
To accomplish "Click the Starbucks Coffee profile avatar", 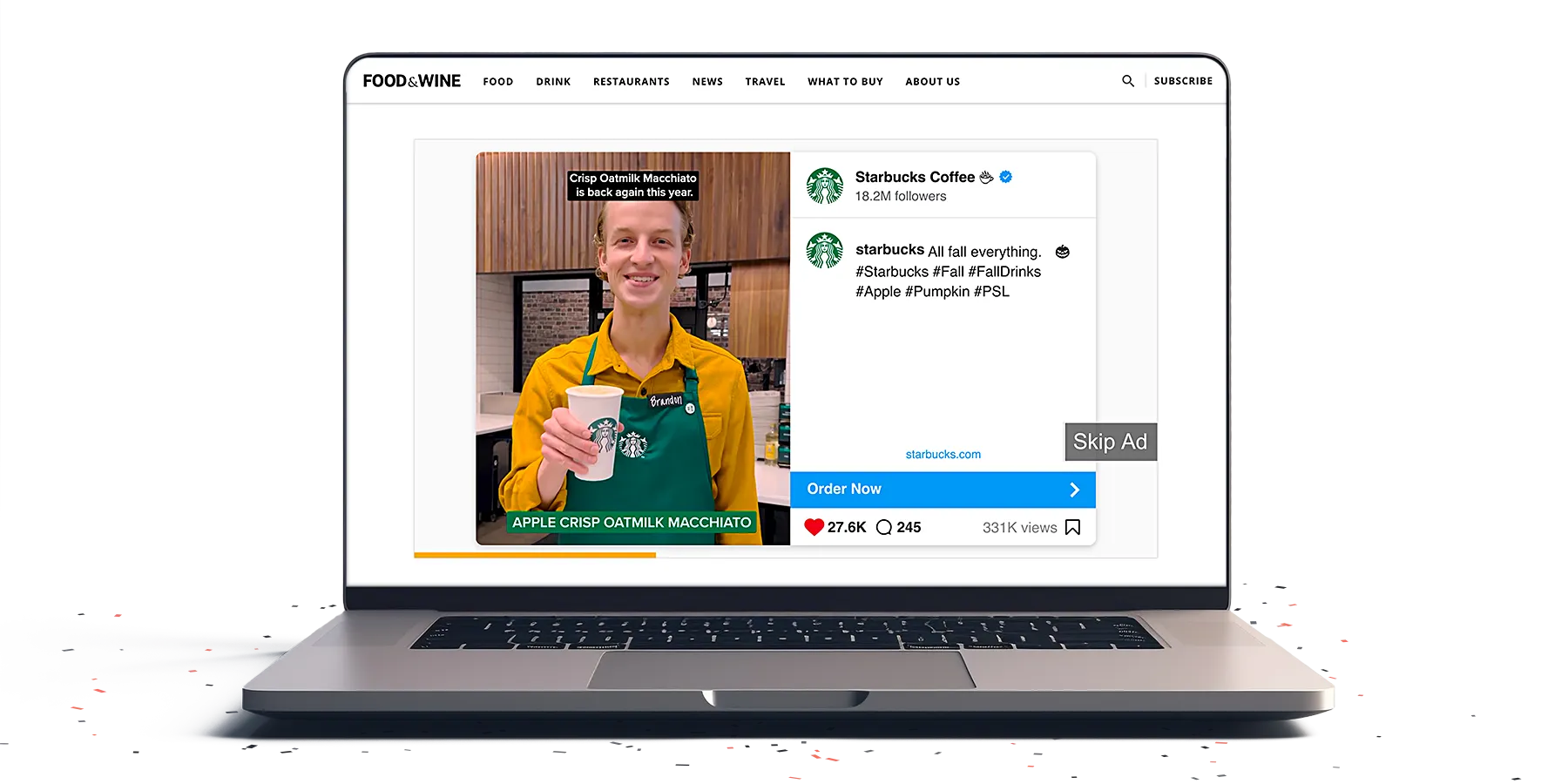I will [x=825, y=185].
